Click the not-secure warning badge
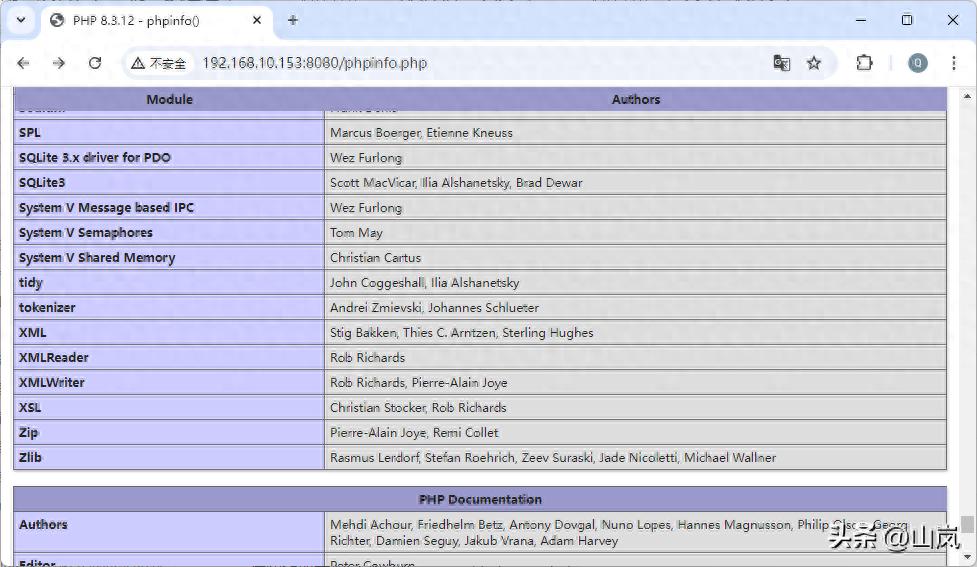 [158, 63]
